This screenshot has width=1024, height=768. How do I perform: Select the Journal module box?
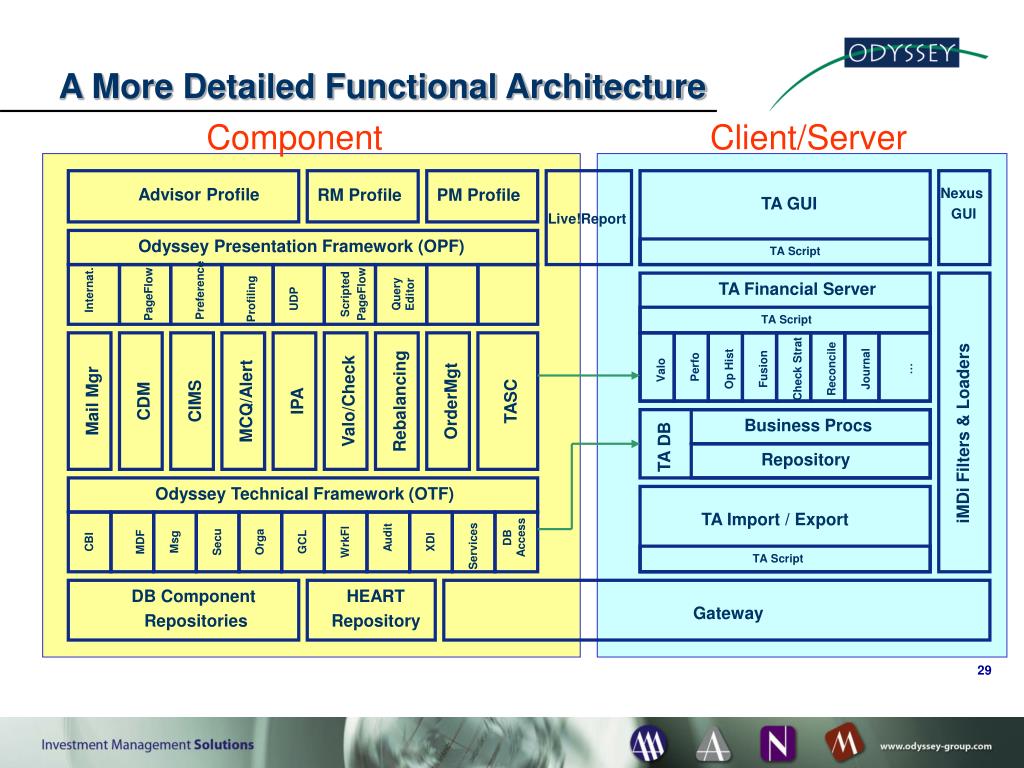coord(863,366)
